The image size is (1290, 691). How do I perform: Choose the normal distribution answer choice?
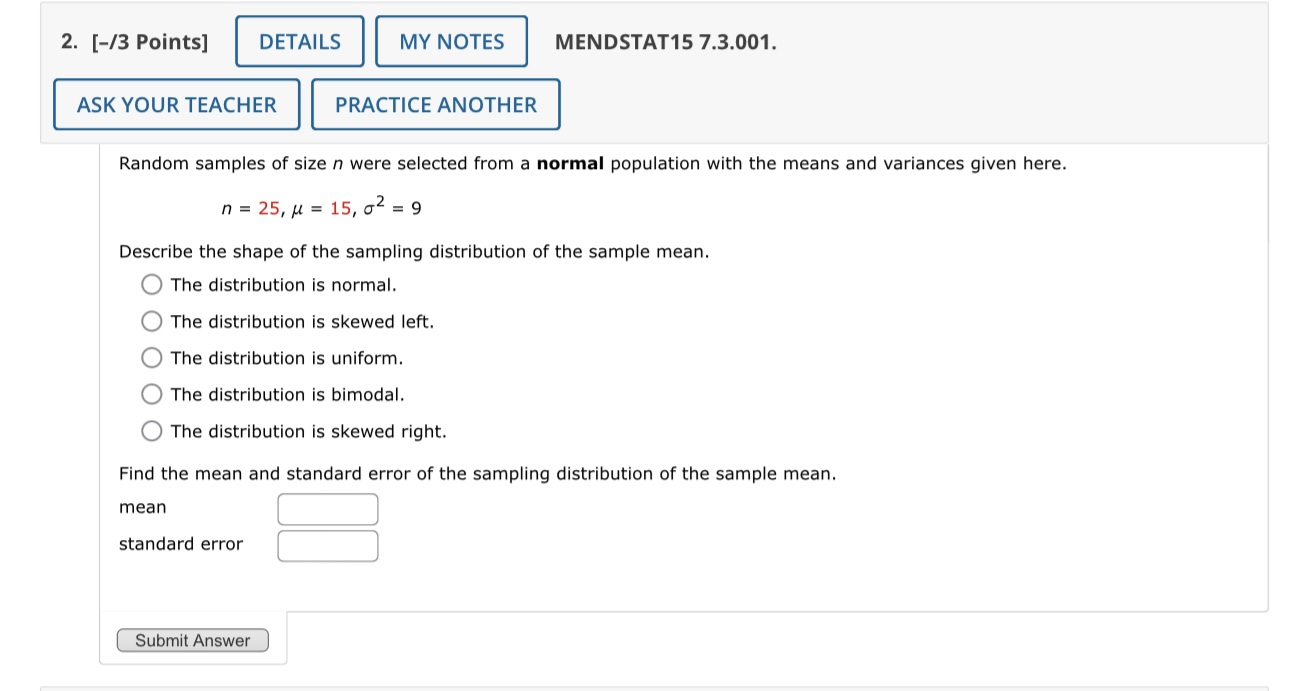152,284
